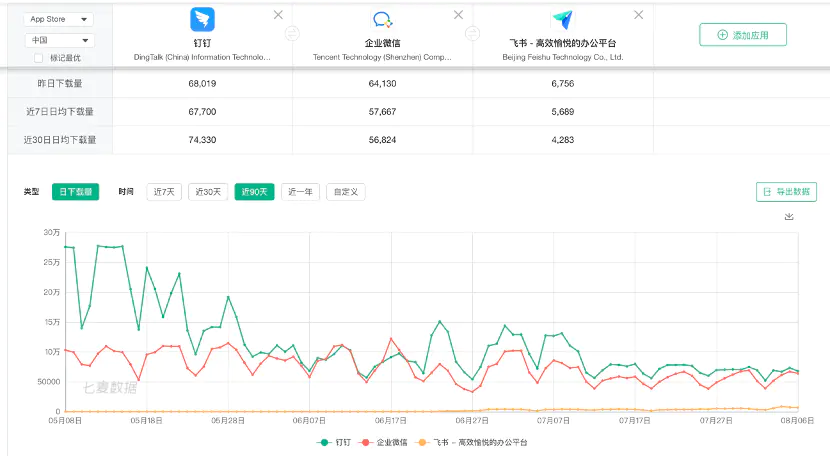
Task: Click the 05月28日 date on the chart axis
Action: [x=228, y=421]
